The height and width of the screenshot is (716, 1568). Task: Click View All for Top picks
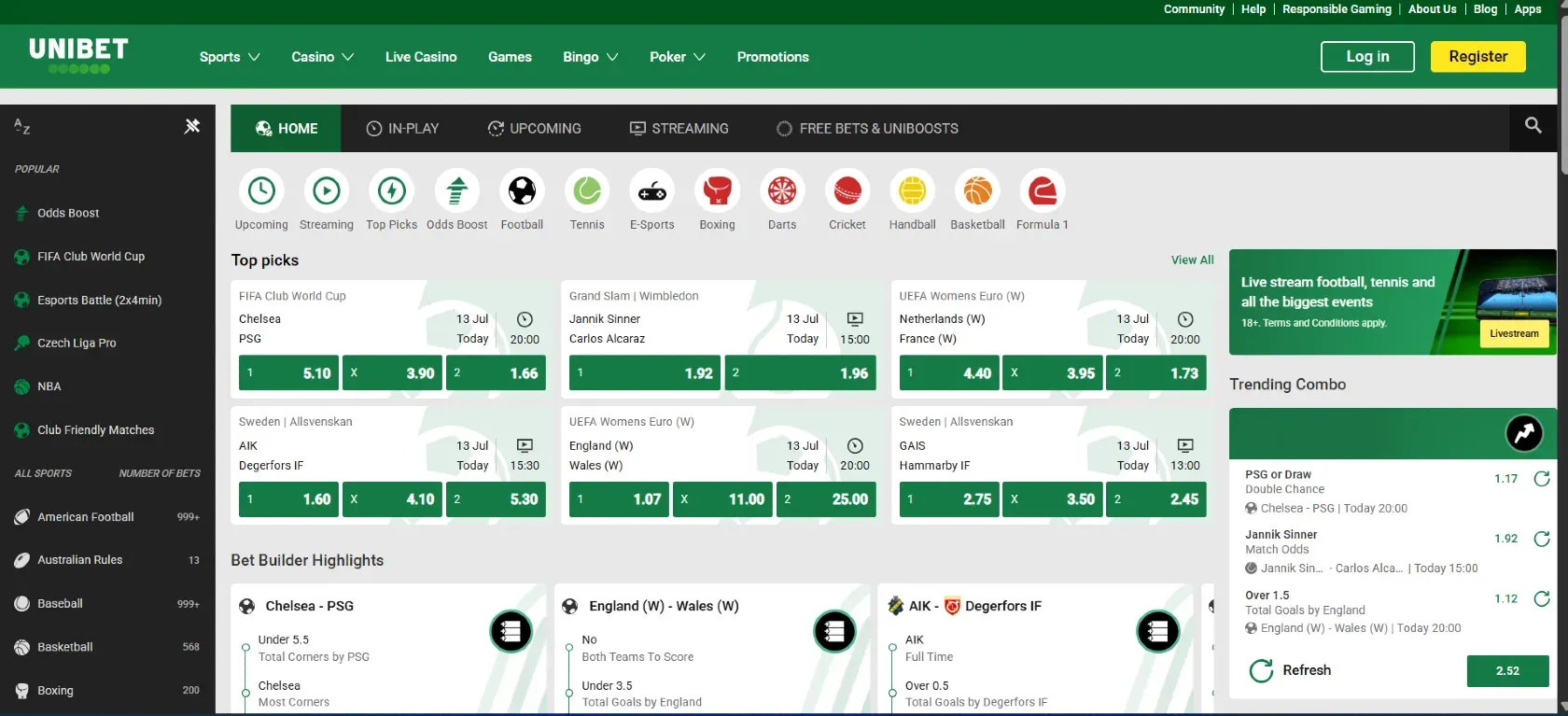click(1193, 260)
